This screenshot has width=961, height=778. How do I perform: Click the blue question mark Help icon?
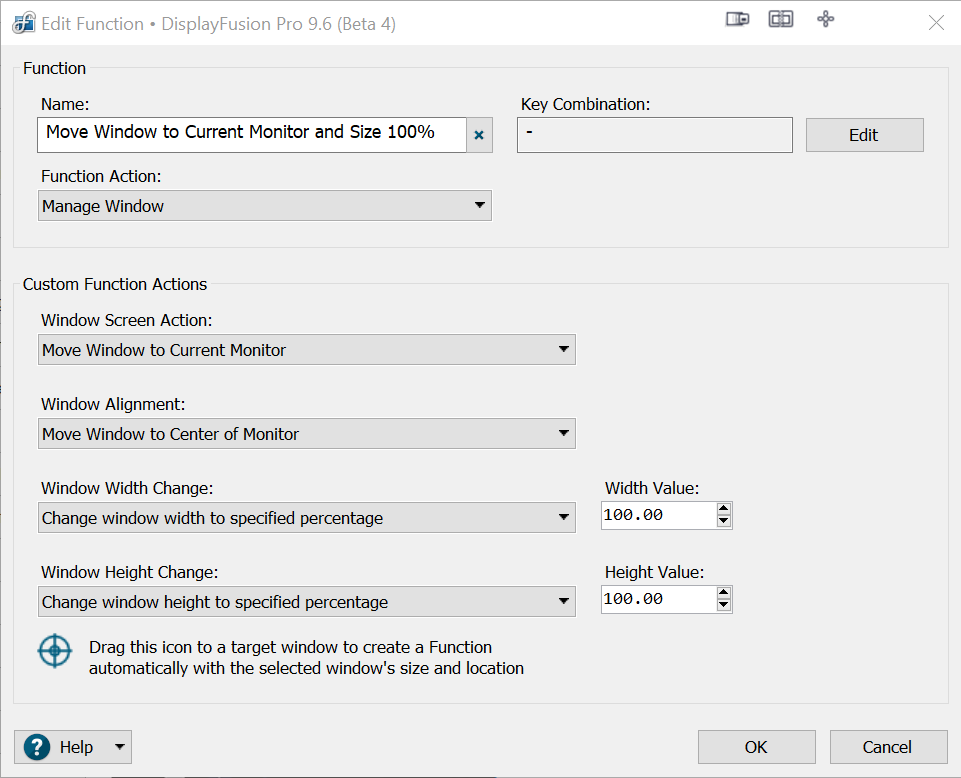pos(37,747)
